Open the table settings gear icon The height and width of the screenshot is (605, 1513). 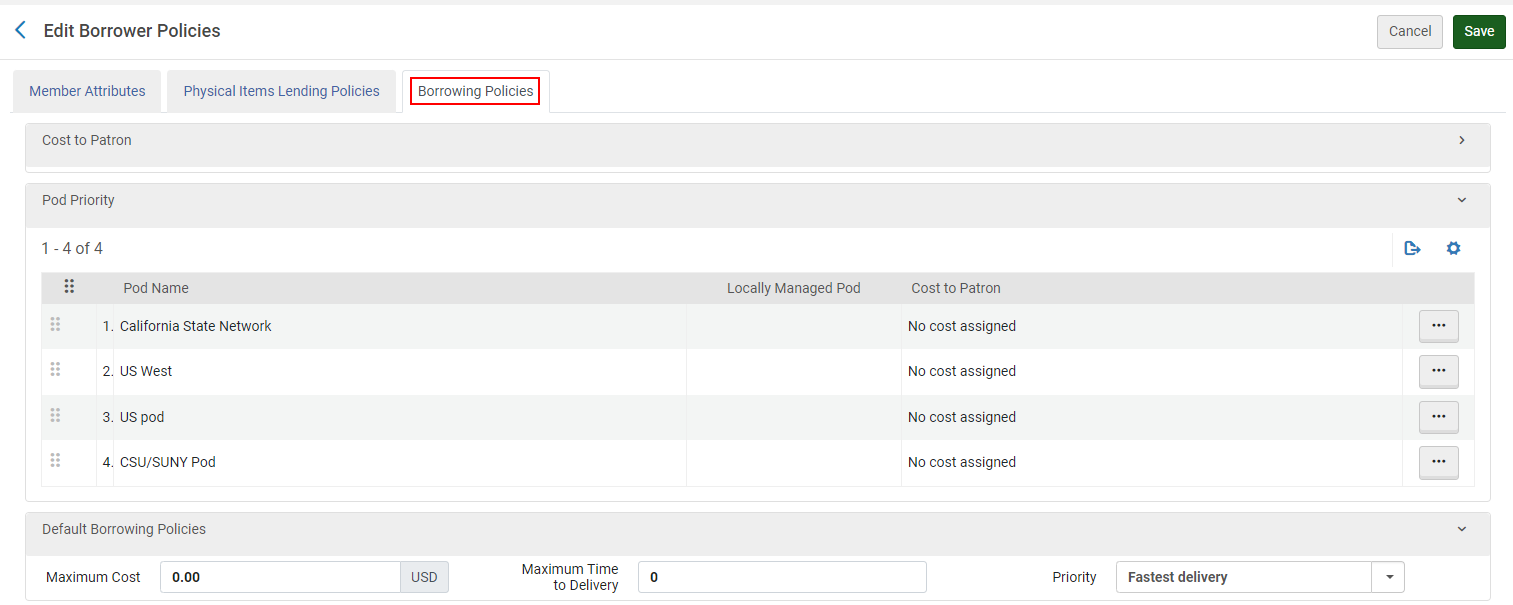tap(1453, 248)
